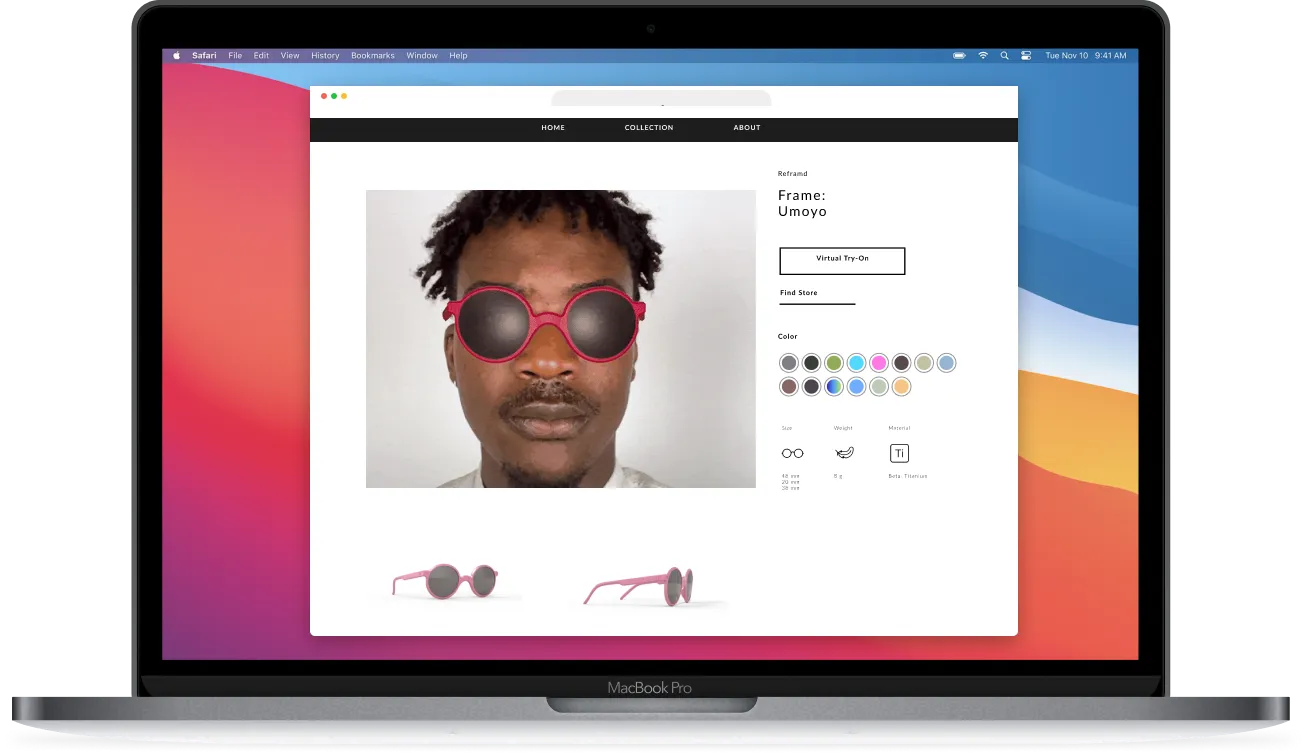This screenshot has height=754, width=1305.
Task: Click the feather Weight icon
Action: pyautogui.click(x=845, y=453)
